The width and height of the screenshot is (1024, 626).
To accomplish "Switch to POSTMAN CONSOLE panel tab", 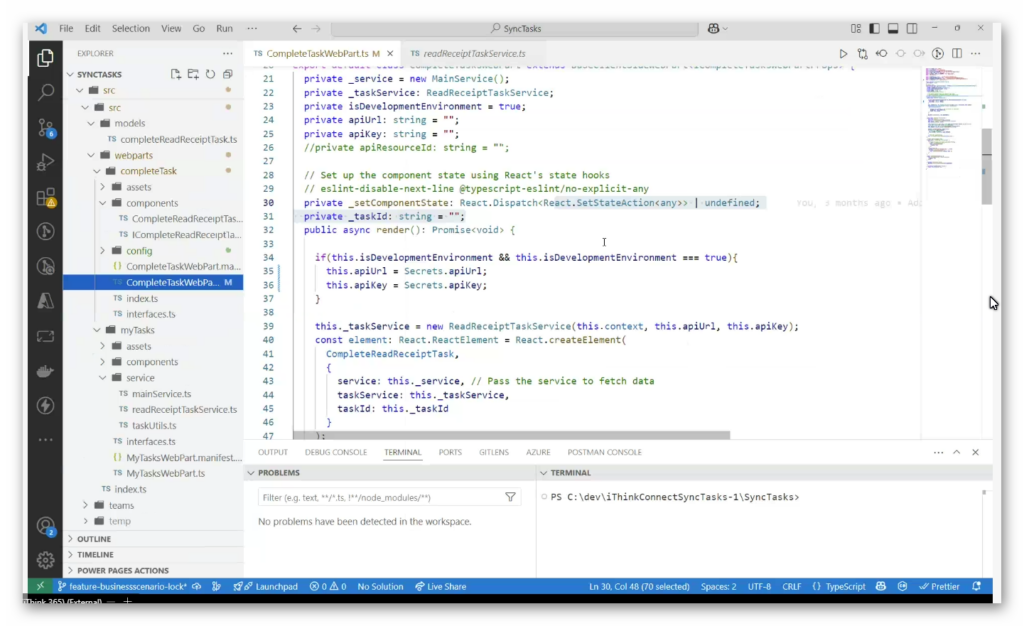I will point(604,452).
